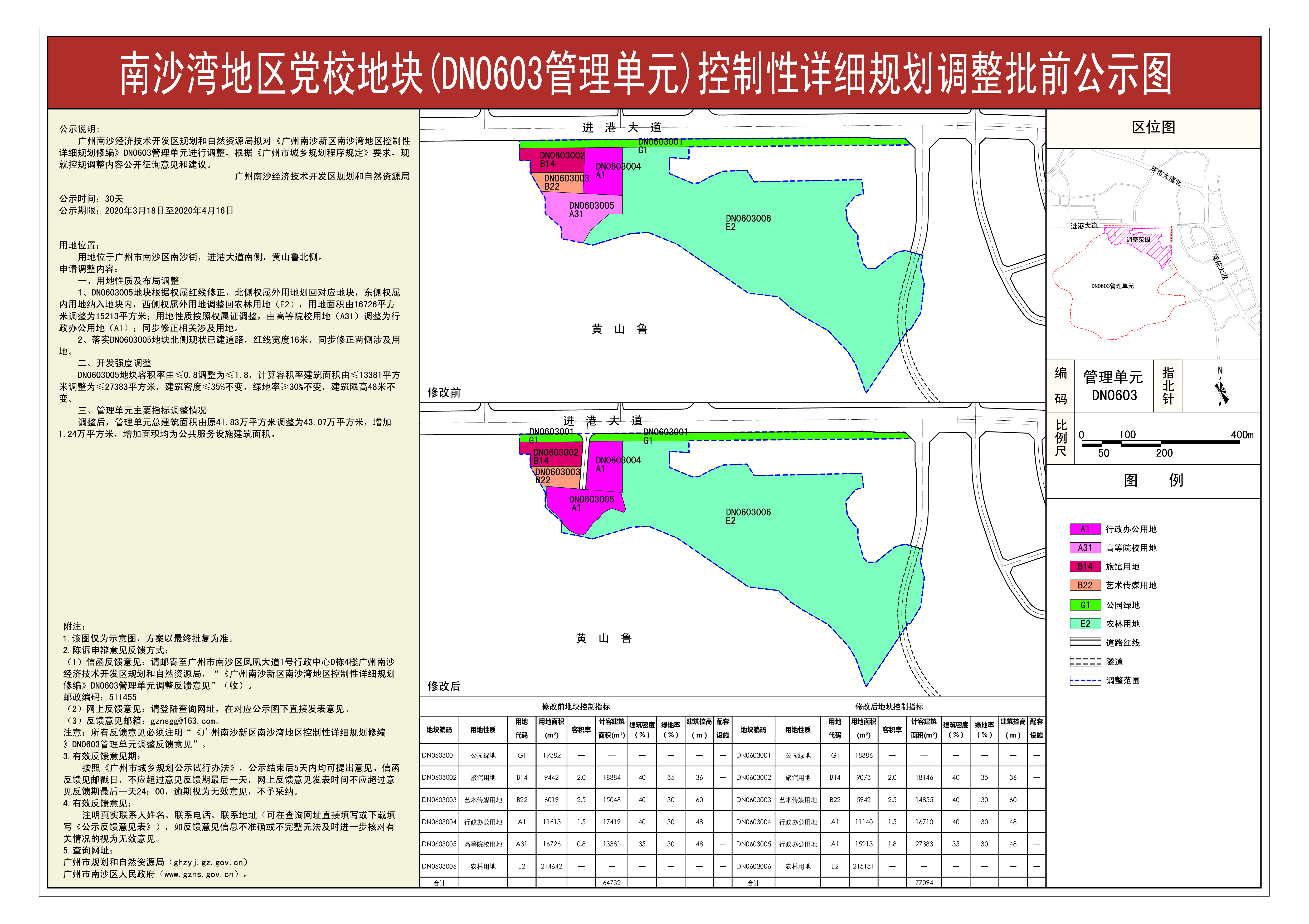Click the total 77094 cell
1309x924 pixels.
click(924, 883)
